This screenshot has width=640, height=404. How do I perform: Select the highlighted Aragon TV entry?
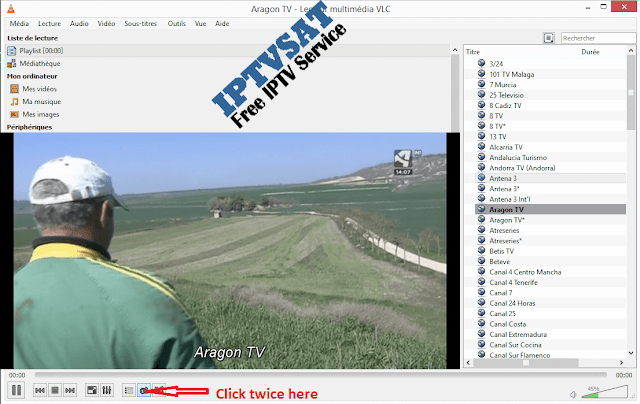click(551, 209)
